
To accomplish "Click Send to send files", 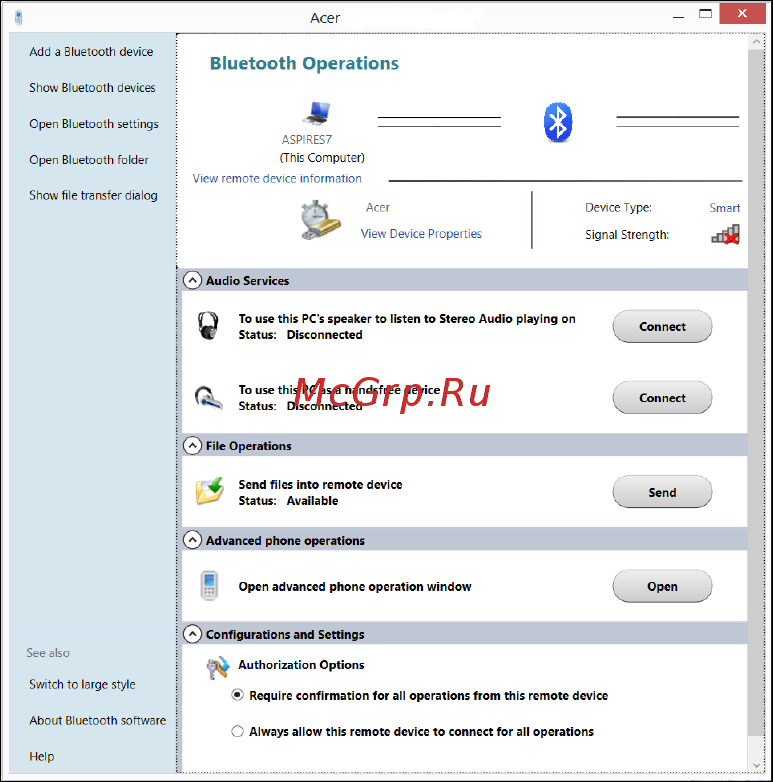I will pos(662,492).
